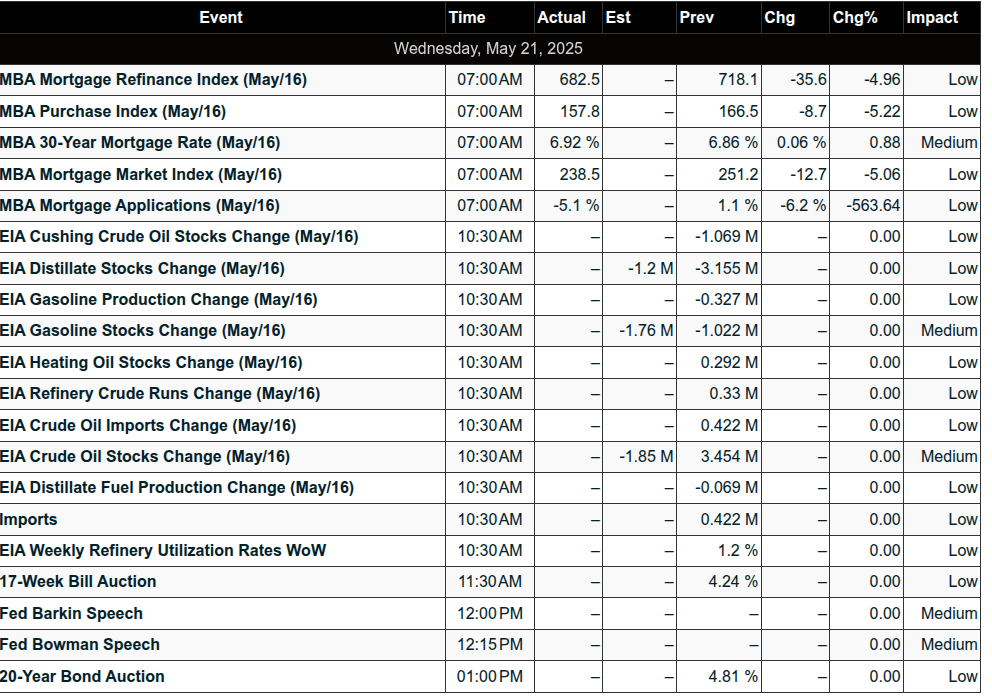
Task: Open MBA Mortgage Refinance Index event
Action: [153, 80]
